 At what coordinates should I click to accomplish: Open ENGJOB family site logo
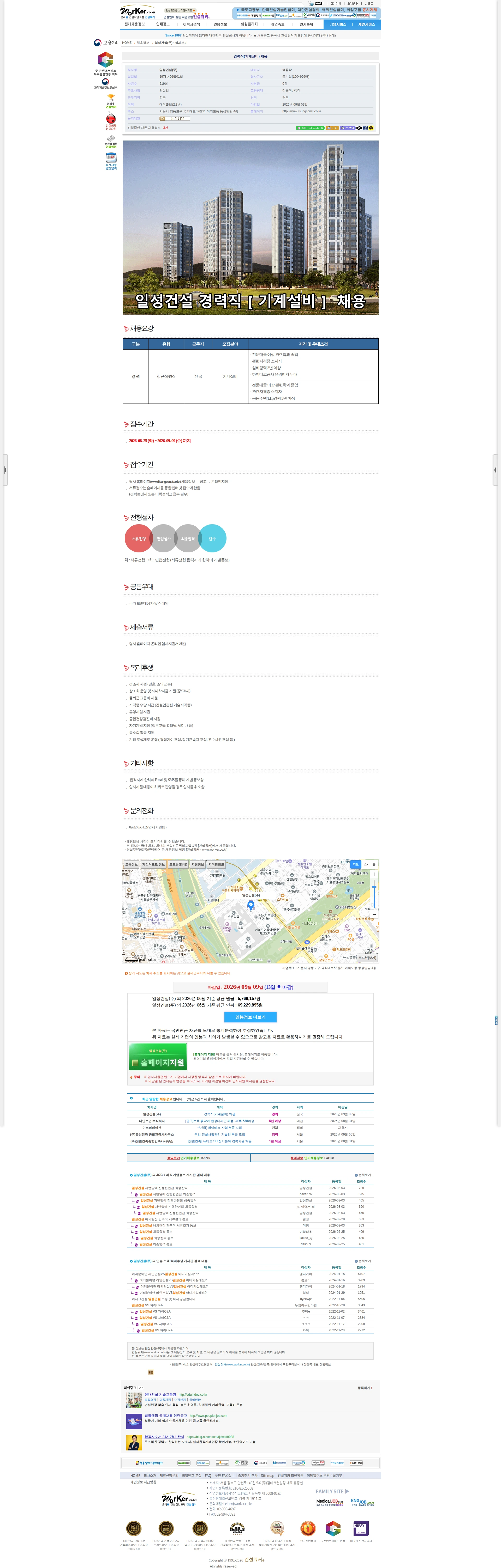pyautogui.click(x=363, y=1503)
